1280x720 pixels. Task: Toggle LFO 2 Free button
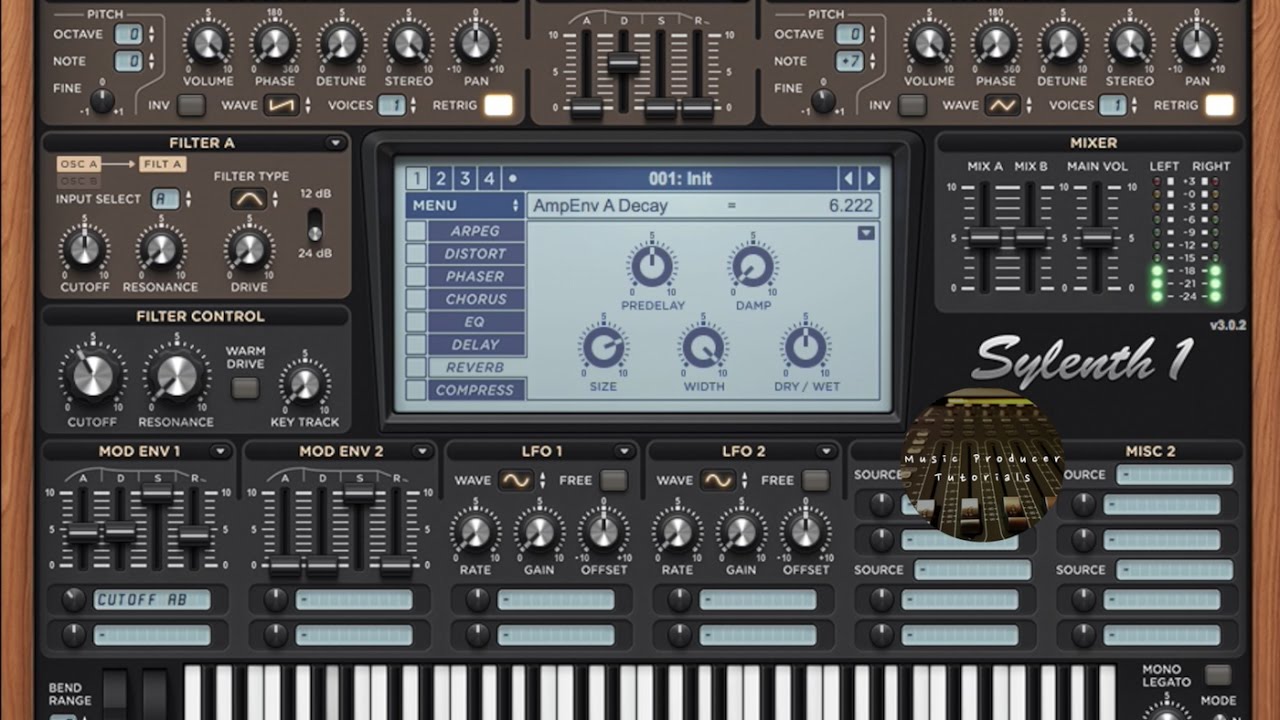point(816,480)
